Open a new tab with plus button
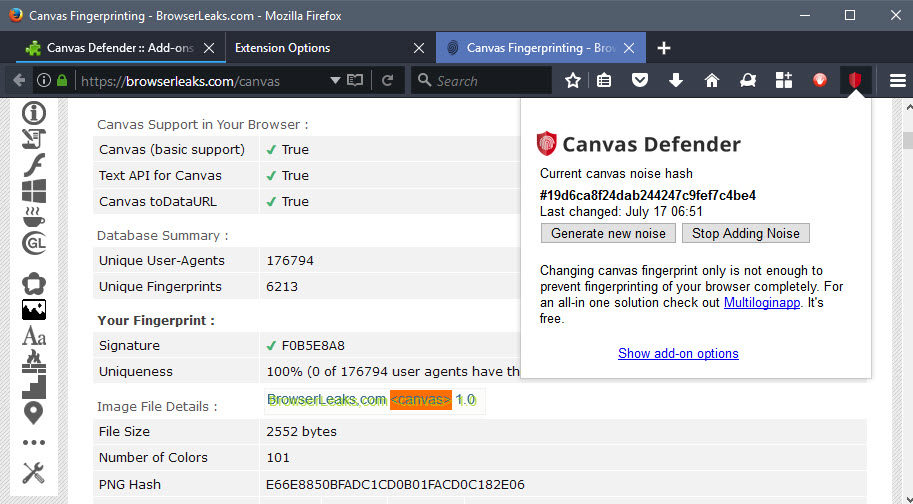 click(x=664, y=48)
